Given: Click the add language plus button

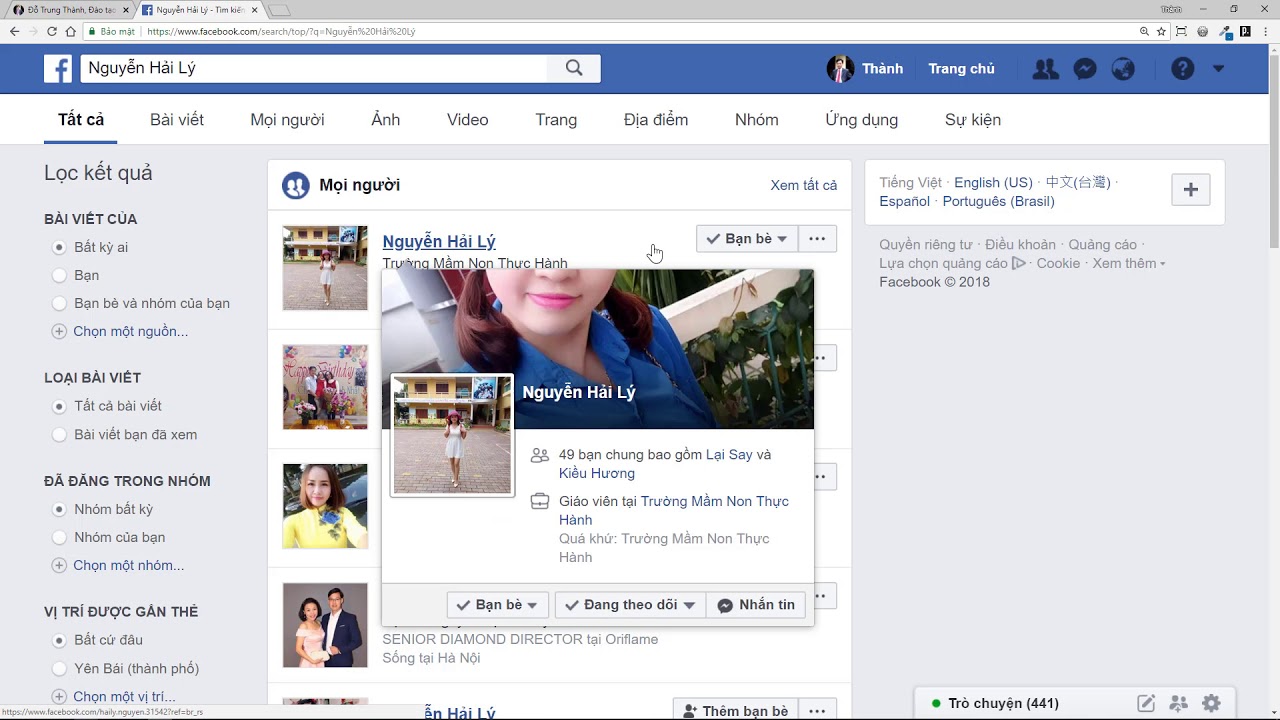Looking at the screenshot, I should point(1190,190).
